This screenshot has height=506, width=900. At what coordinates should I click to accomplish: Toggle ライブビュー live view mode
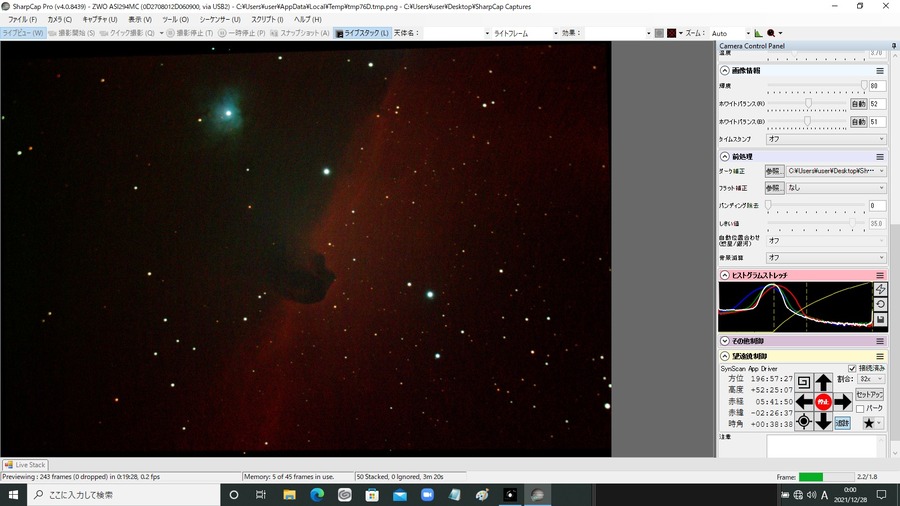click(23, 33)
